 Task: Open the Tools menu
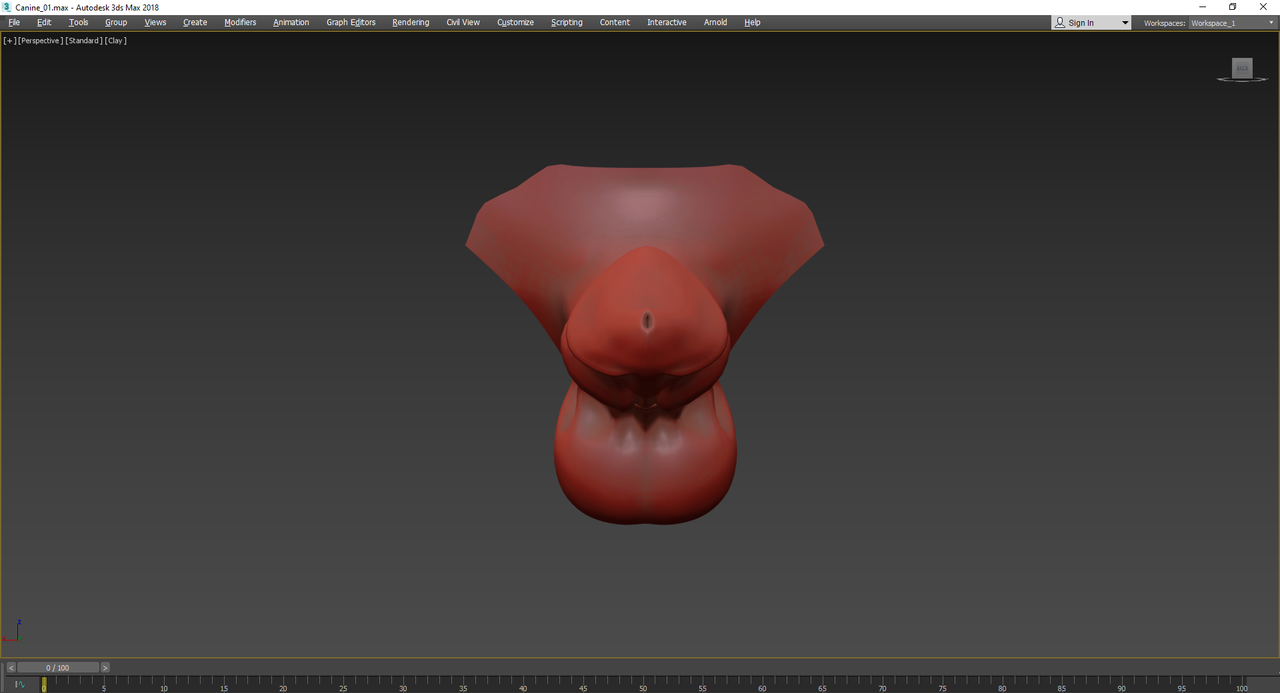pyautogui.click(x=79, y=22)
